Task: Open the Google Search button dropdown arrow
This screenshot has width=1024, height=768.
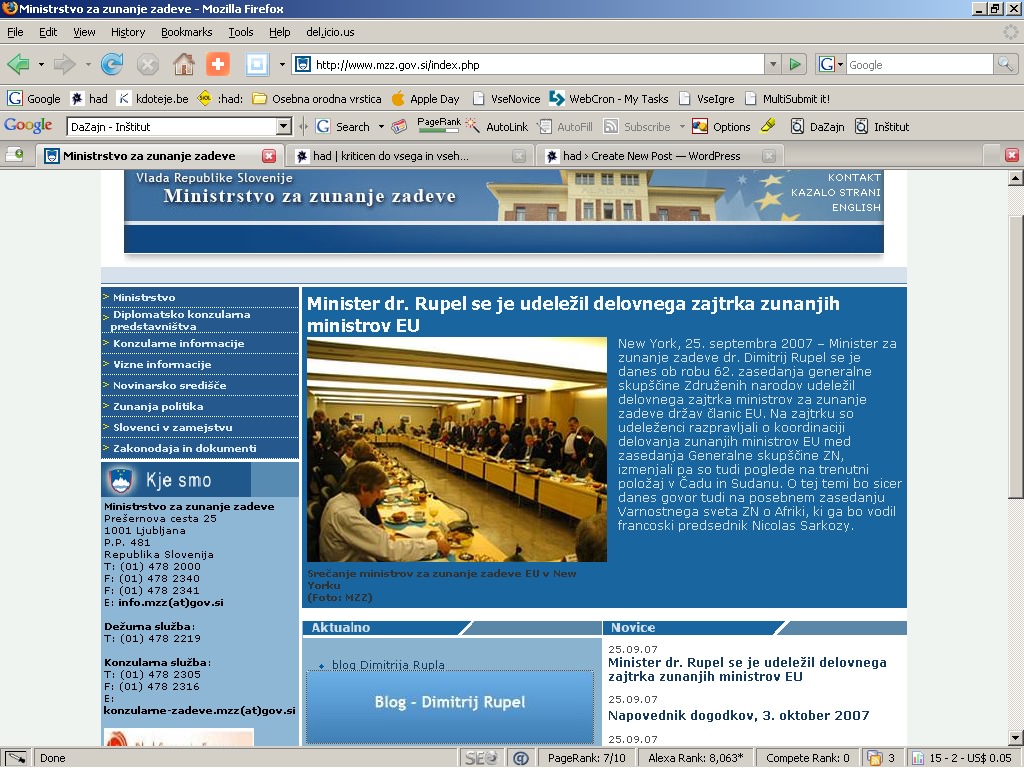Action: (x=381, y=127)
